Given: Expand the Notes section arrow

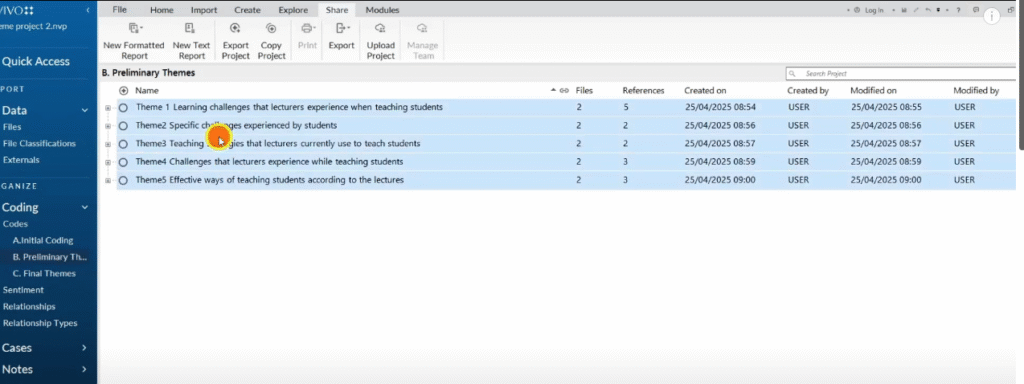Looking at the screenshot, I should 84,370.
